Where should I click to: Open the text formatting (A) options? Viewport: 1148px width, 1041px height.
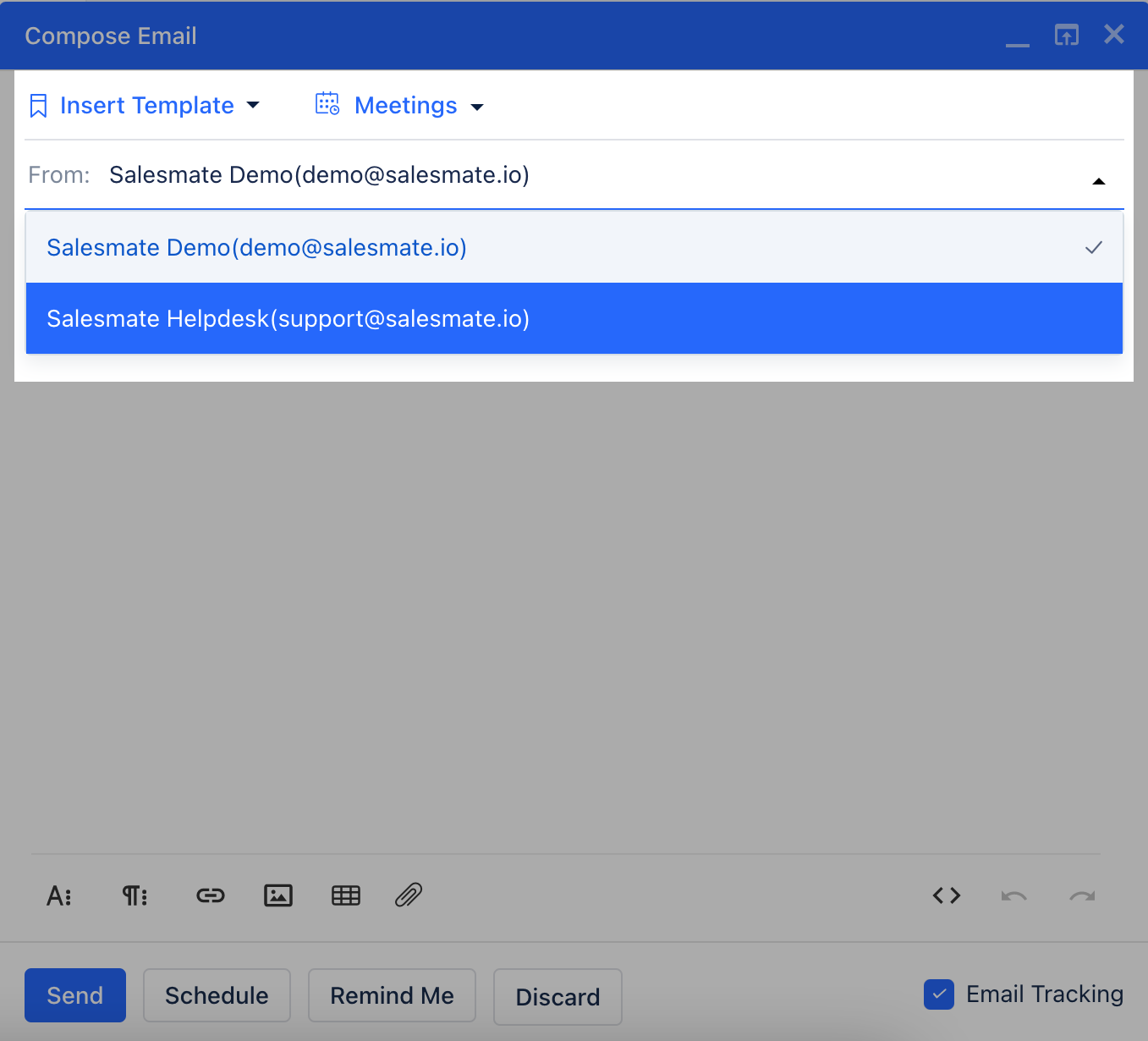(x=59, y=895)
